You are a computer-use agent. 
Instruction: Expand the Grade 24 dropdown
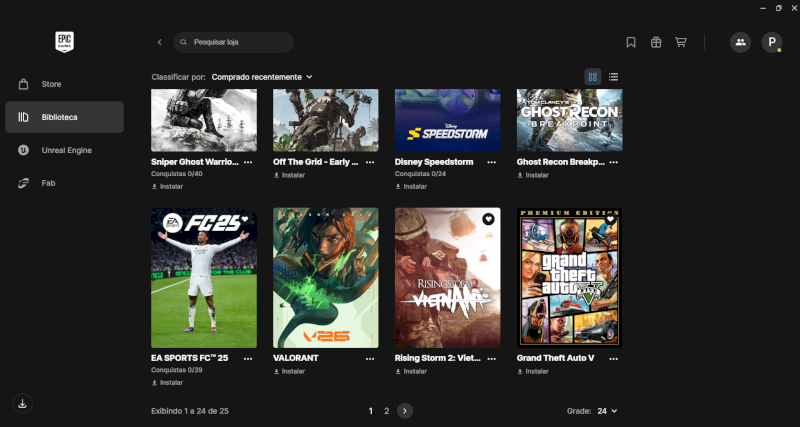[x=607, y=411]
